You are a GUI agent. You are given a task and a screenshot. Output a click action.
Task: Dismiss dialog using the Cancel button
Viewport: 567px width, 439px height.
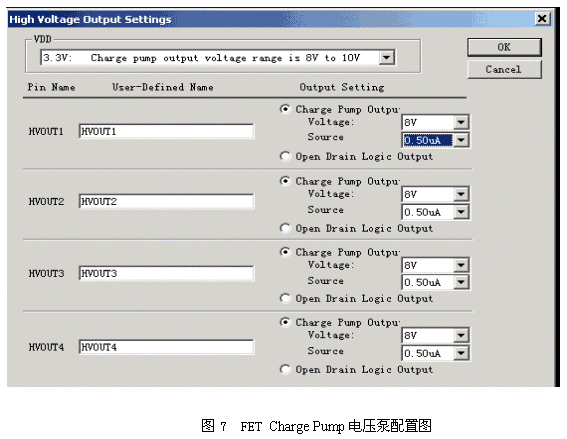tap(504, 69)
